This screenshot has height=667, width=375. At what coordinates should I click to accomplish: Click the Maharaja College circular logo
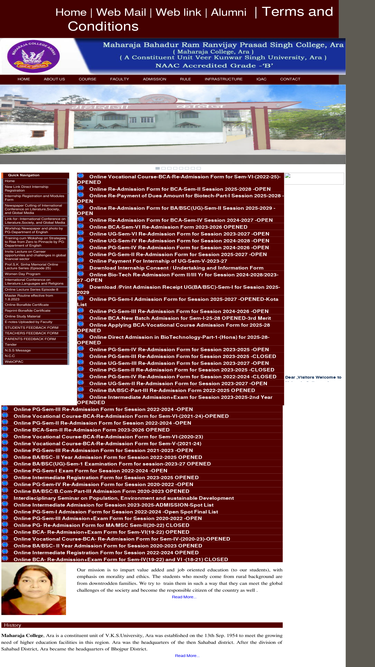coord(33,56)
